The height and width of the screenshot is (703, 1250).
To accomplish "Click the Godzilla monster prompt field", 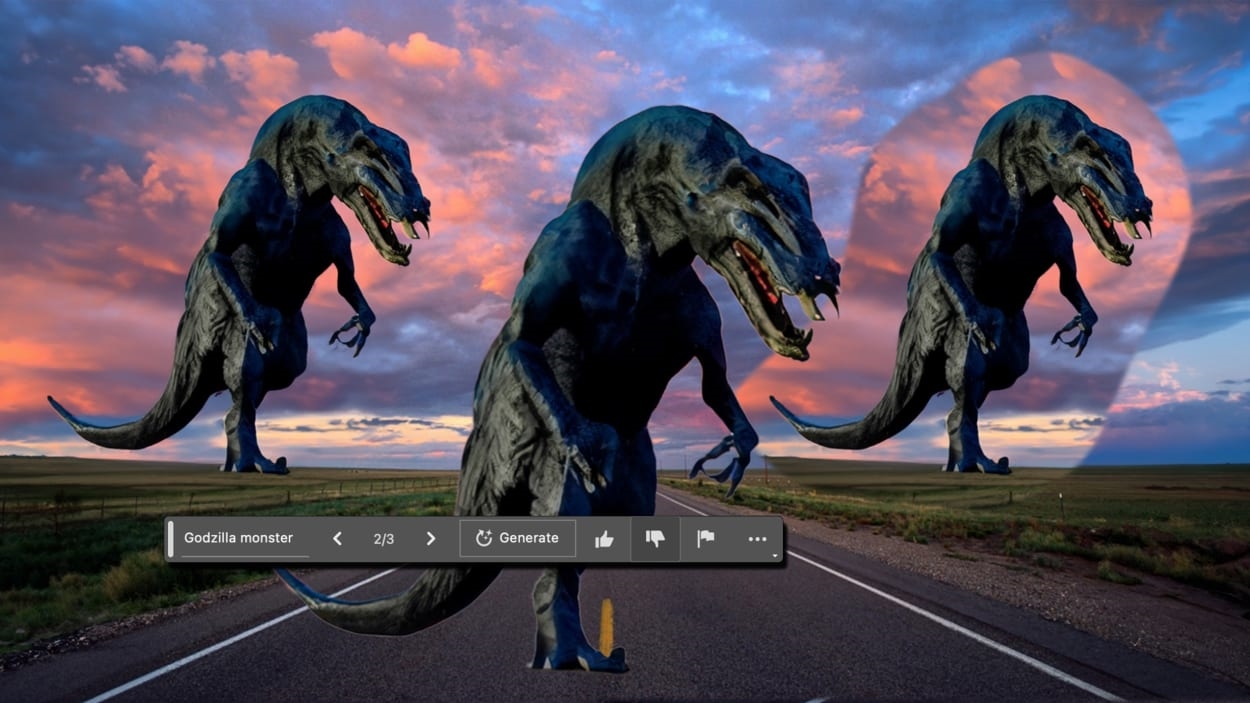I will click(x=245, y=538).
